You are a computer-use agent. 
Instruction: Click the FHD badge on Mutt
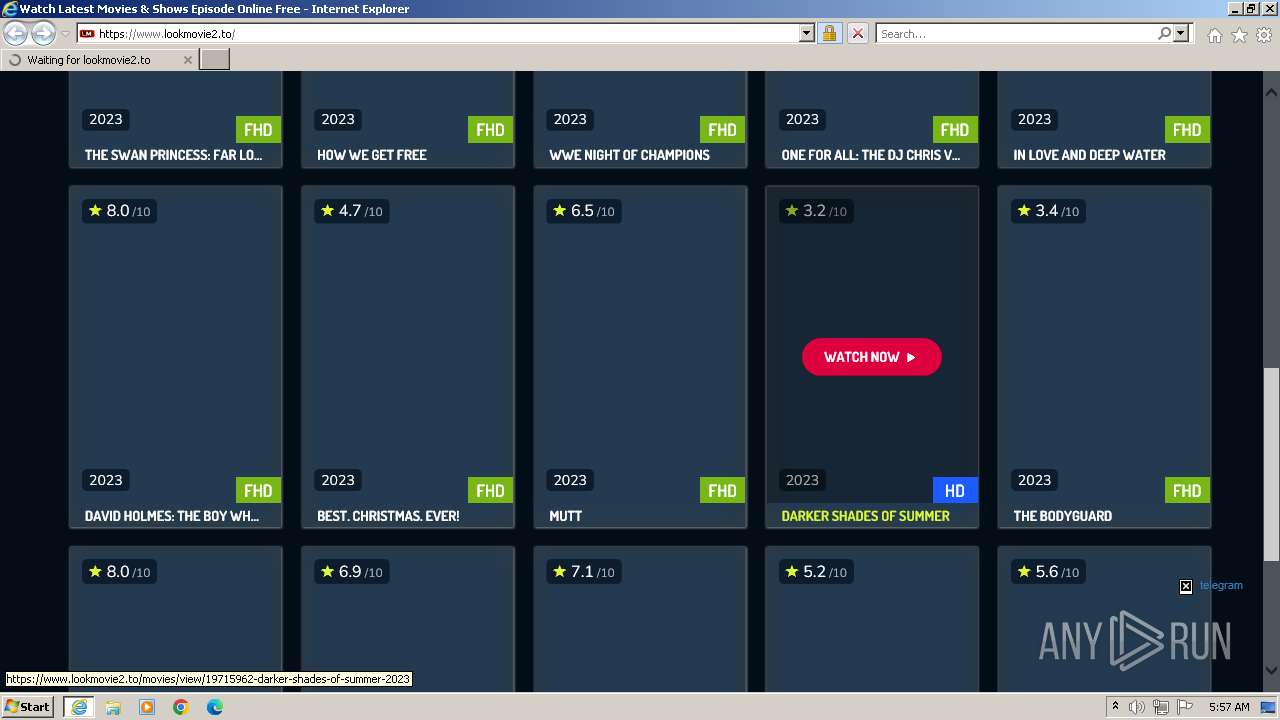click(x=722, y=490)
